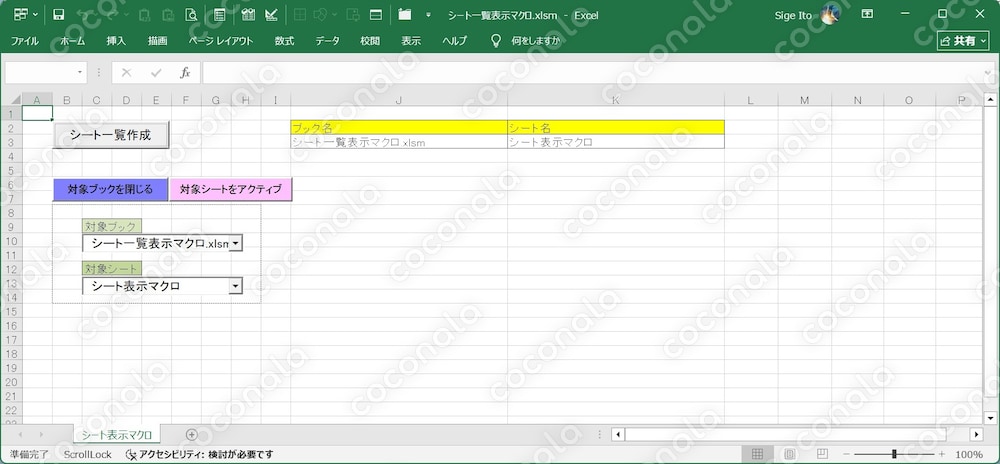Open ribbon display options icon
Viewport: 1000px width, 464px height.
click(x=867, y=14)
